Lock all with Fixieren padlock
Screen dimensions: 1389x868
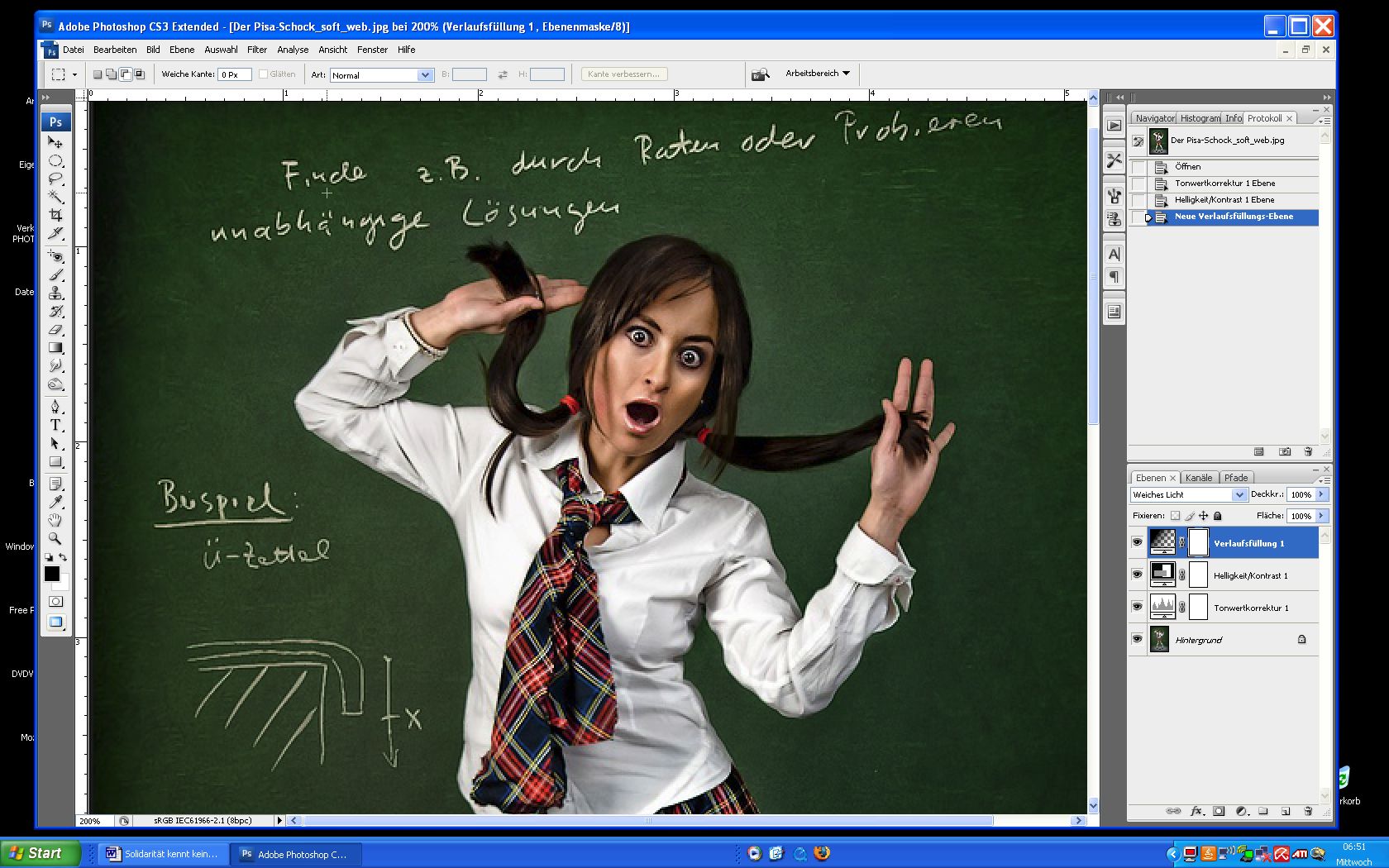click(x=1217, y=516)
